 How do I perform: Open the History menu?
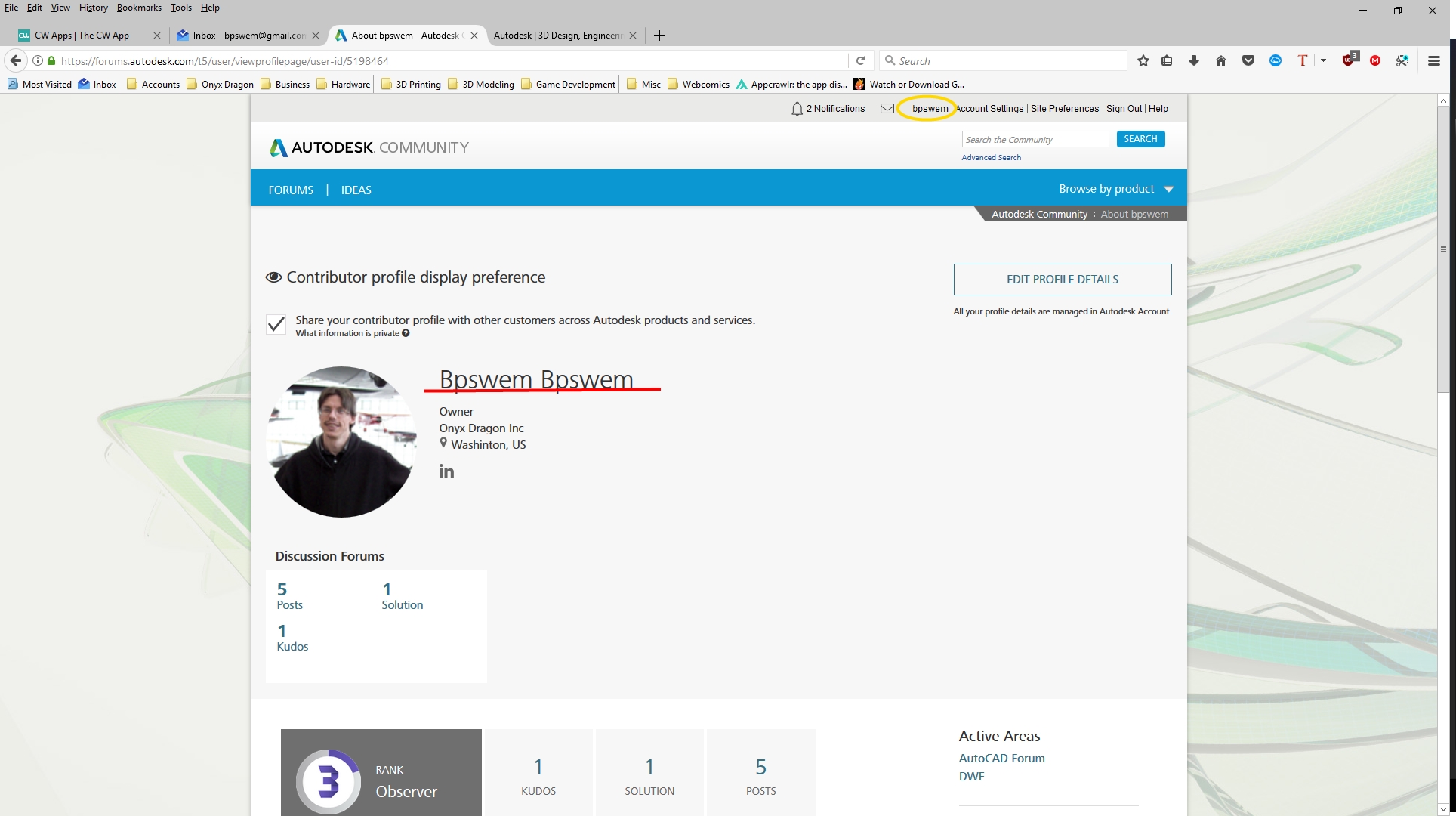pyautogui.click(x=93, y=8)
